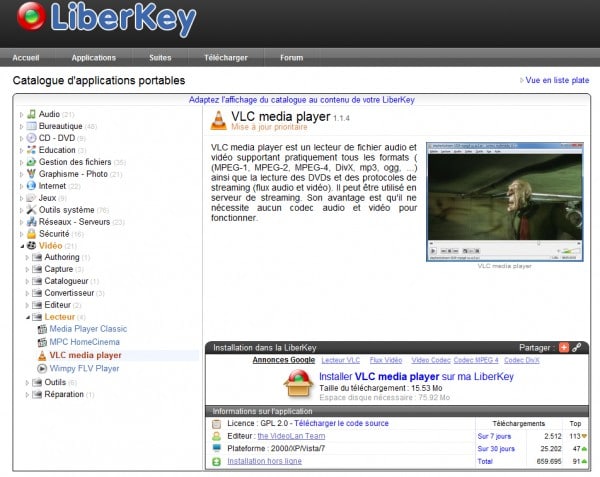Click the Sécurité padlock icon

[x=31, y=233]
